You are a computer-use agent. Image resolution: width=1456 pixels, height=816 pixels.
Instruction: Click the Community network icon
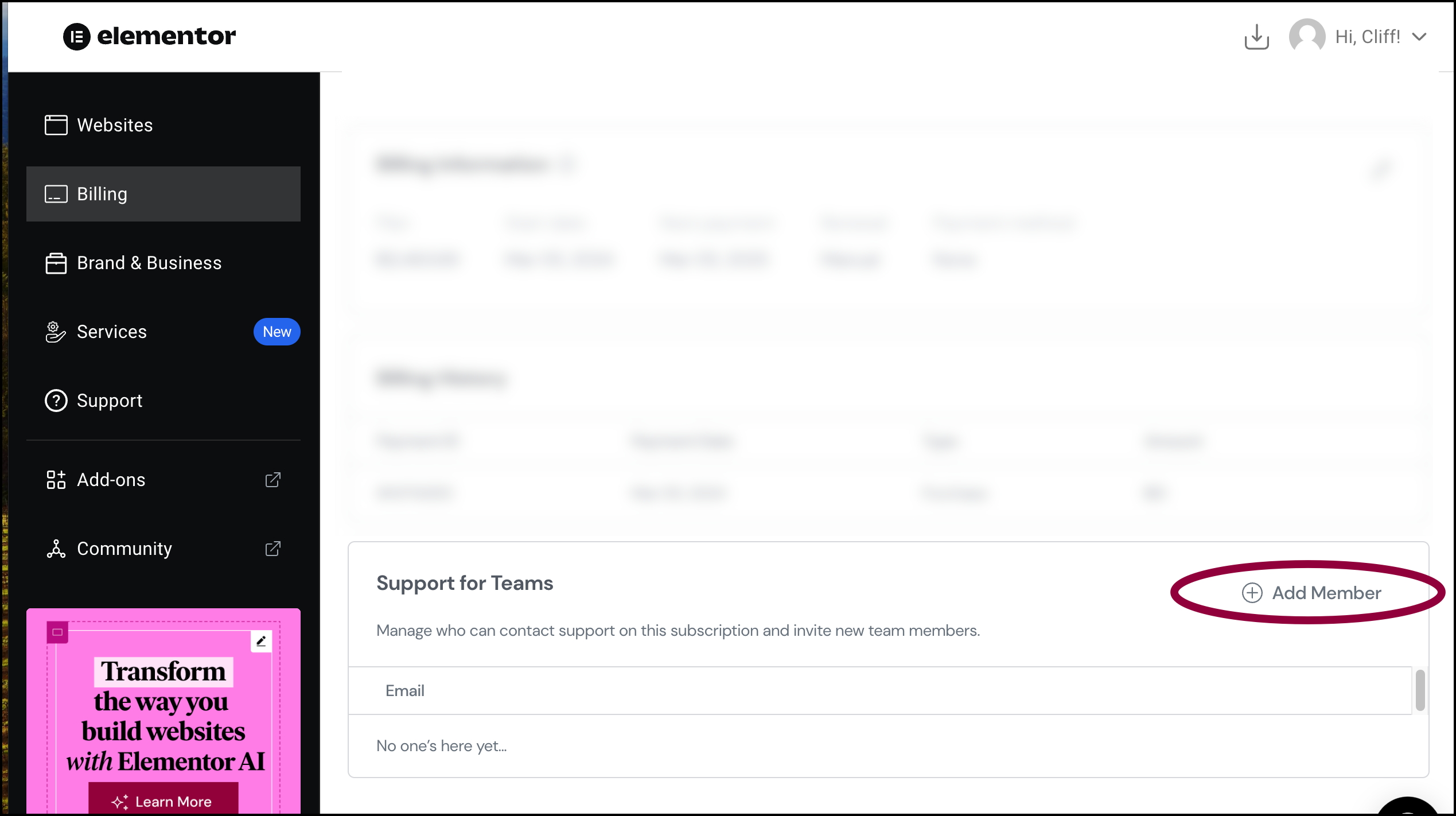click(56, 549)
